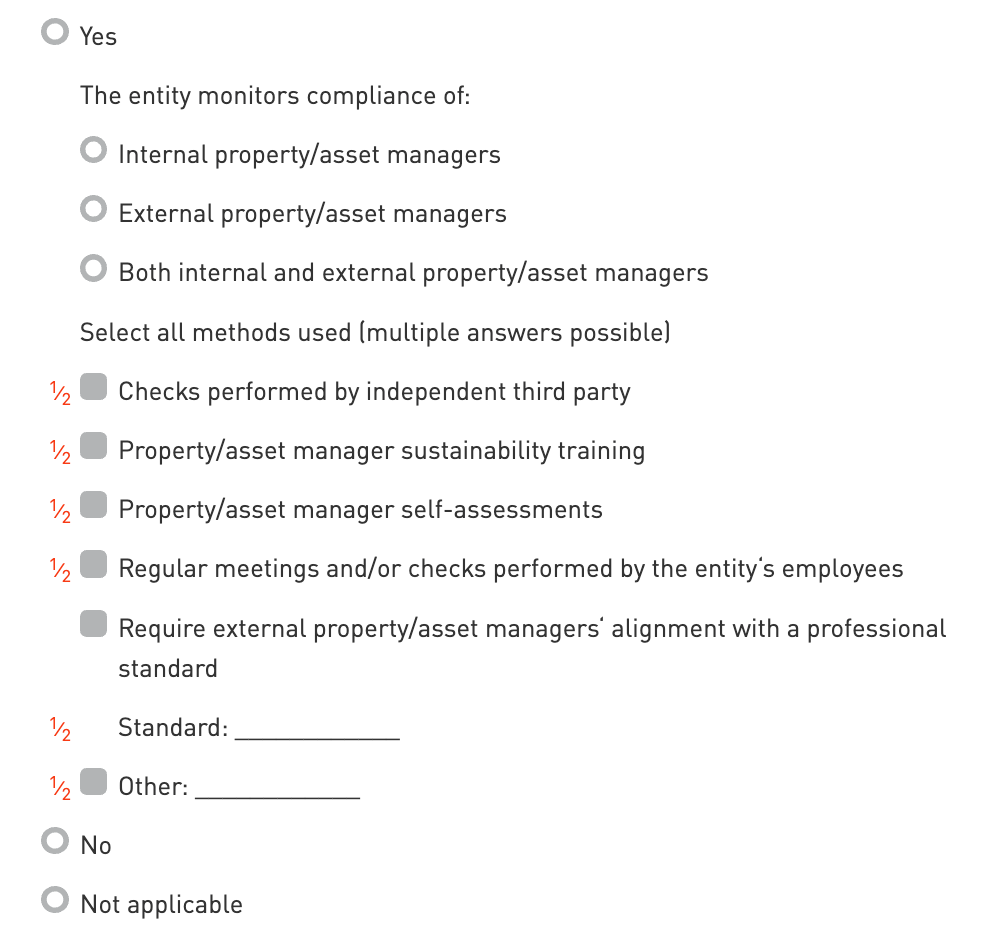Click ½ score marker beside sustainability training
The image size is (984, 944).
click(x=61, y=452)
